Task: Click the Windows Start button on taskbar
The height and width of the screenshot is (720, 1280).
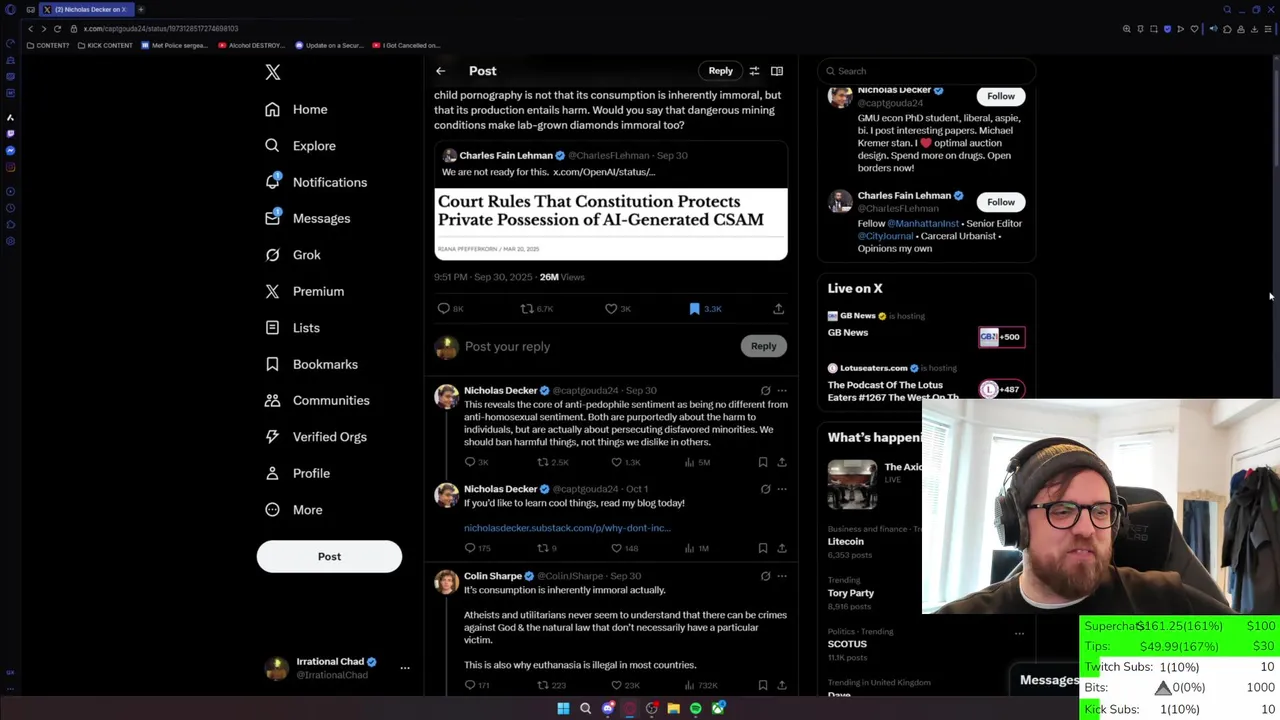Action: click(x=563, y=709)
